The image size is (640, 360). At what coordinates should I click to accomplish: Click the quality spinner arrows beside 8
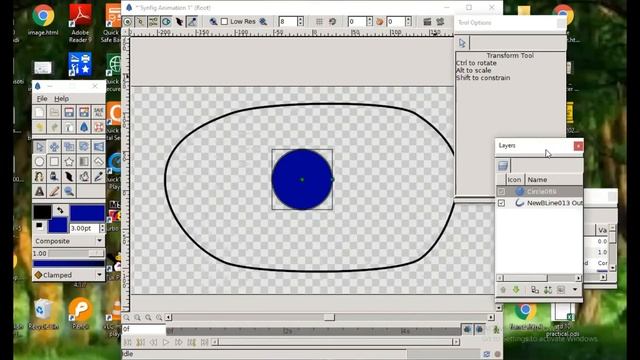coord(300,22)
